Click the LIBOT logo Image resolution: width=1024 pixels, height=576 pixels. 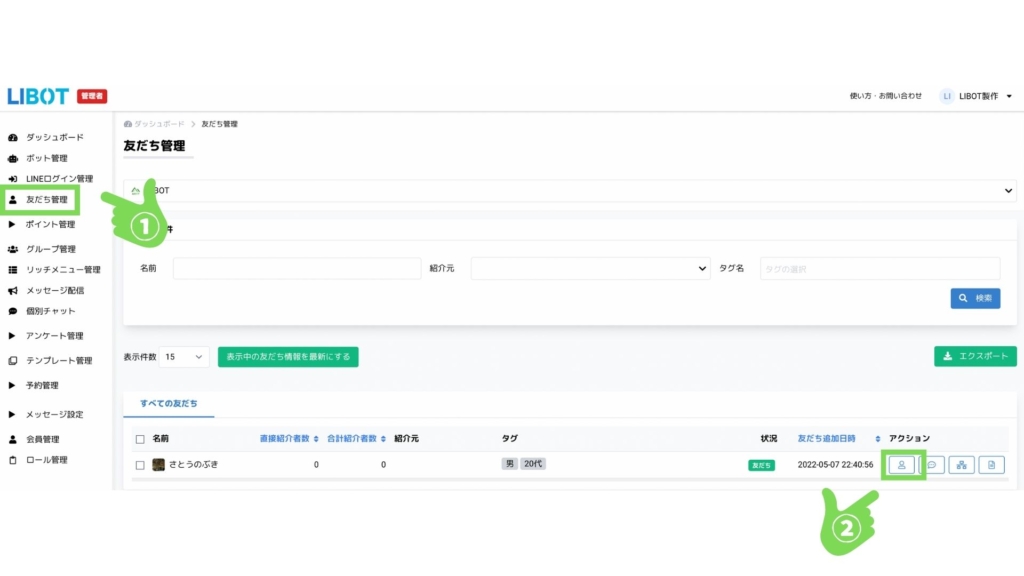pos(38,96)
